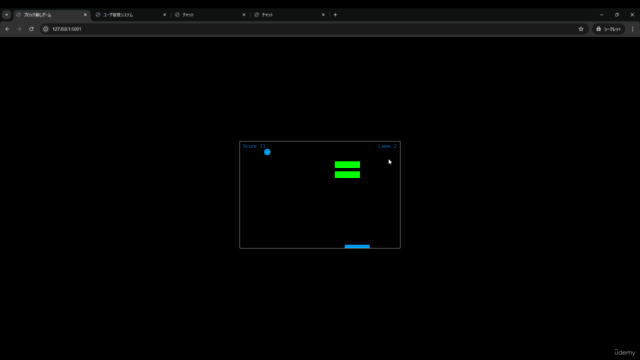
Task: Click the blue paddle at the bottom
Action: click(x=357, y=246)
